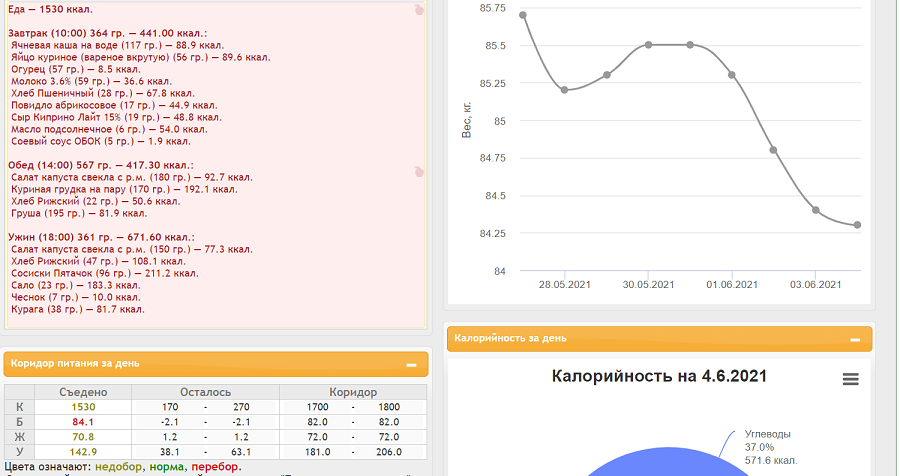Click the Завтрак (10:00) meal heading
This screenshot has width=900, height=476.
(107, 33)
